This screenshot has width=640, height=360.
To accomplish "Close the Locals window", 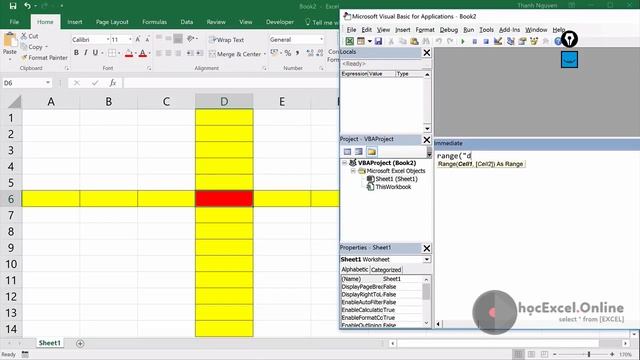I will [x=427, y=53].
